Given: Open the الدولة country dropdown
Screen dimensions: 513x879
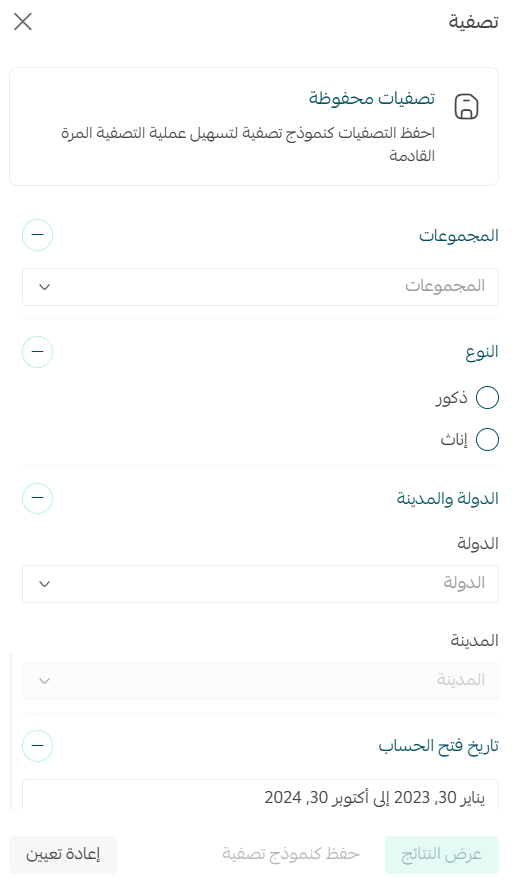Looking at the screenshot, I should 260,584.
